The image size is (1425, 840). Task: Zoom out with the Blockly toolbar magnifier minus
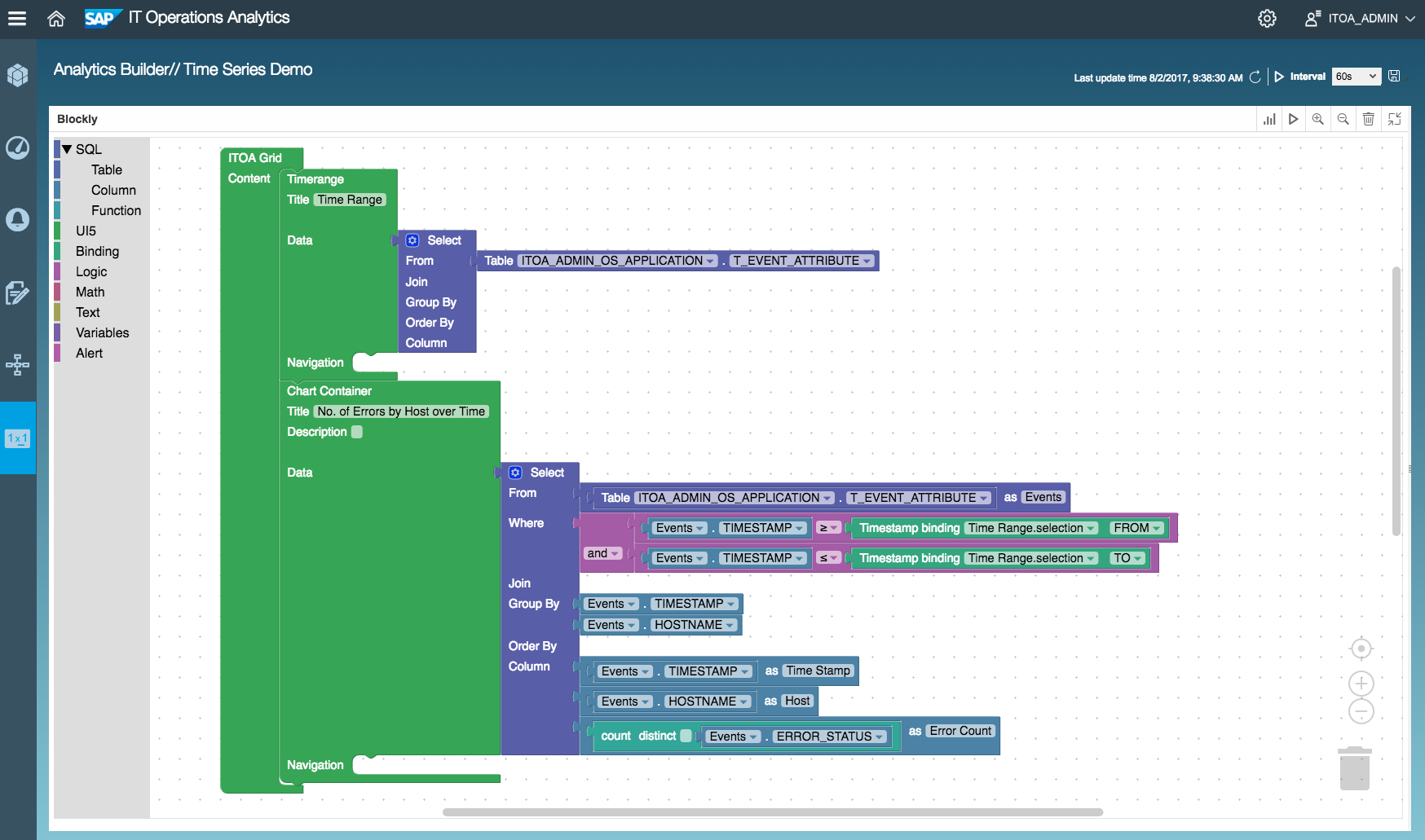coord(1343,119)
